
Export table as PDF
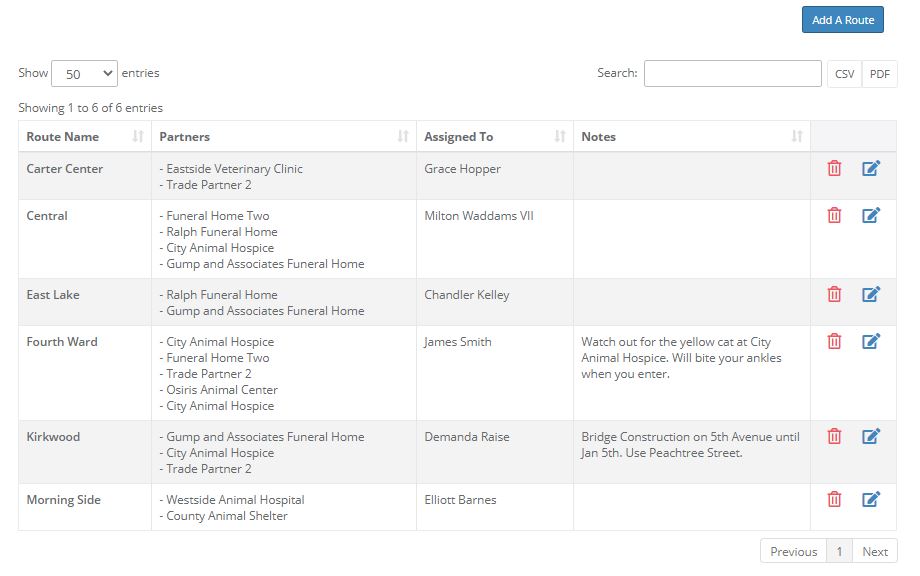click(x=879, y=74)
